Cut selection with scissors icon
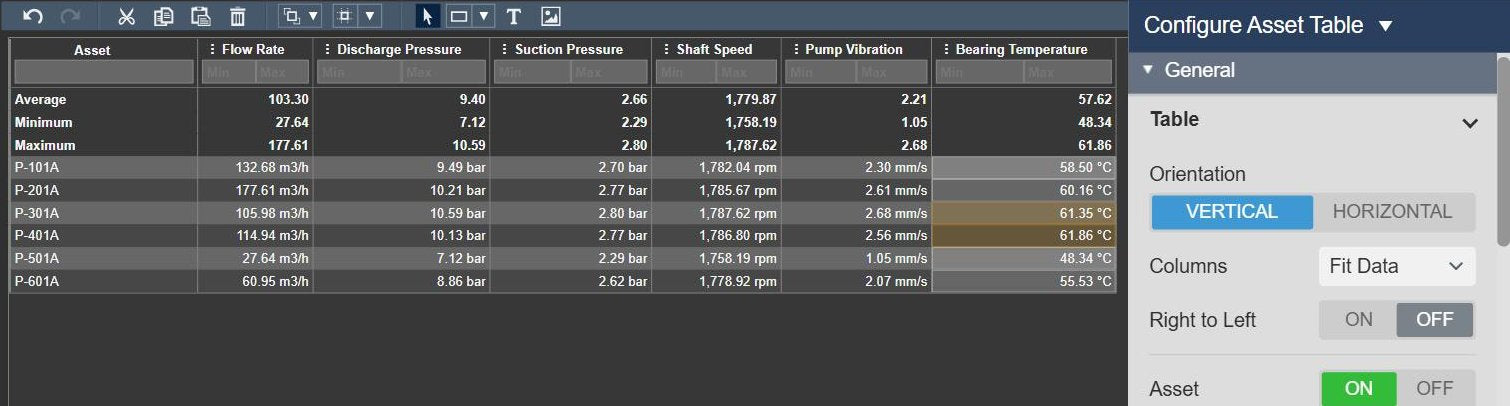This screenshot has width=1510, height=406. (x=126, y=16)
